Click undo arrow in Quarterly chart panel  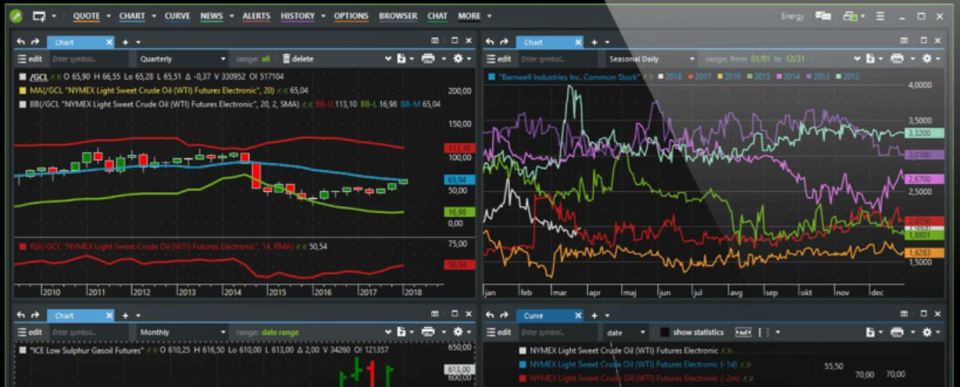tap(21, 42)
